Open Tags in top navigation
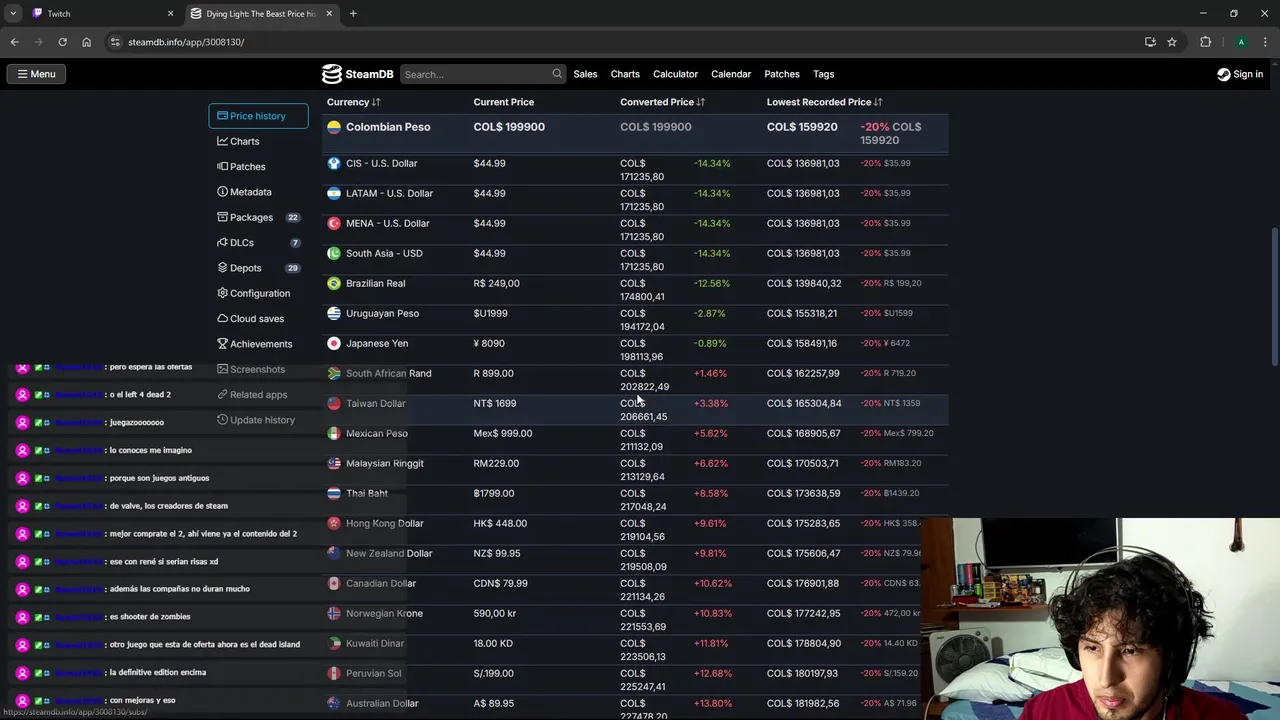Viewport: 1280px width, 720px height. pos(824,74)
